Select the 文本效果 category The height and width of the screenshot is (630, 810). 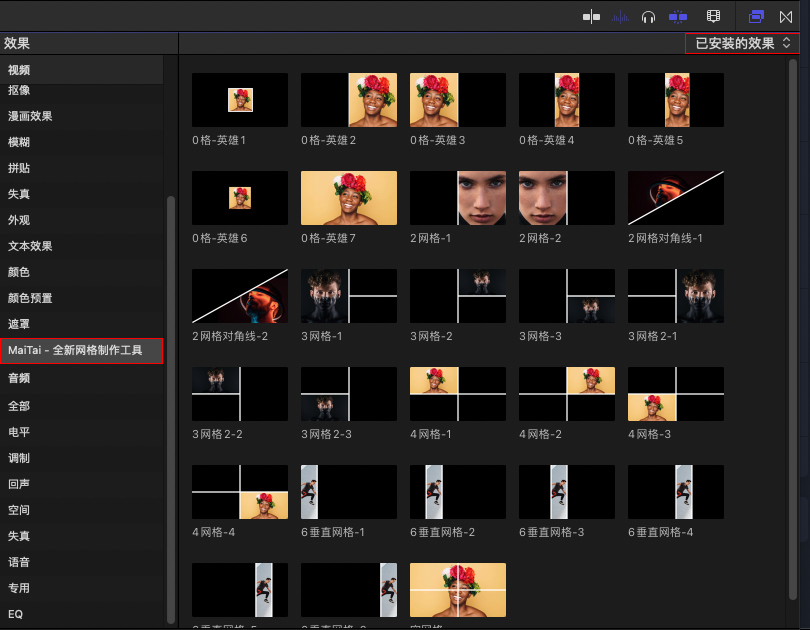click(x=82, y=246)
